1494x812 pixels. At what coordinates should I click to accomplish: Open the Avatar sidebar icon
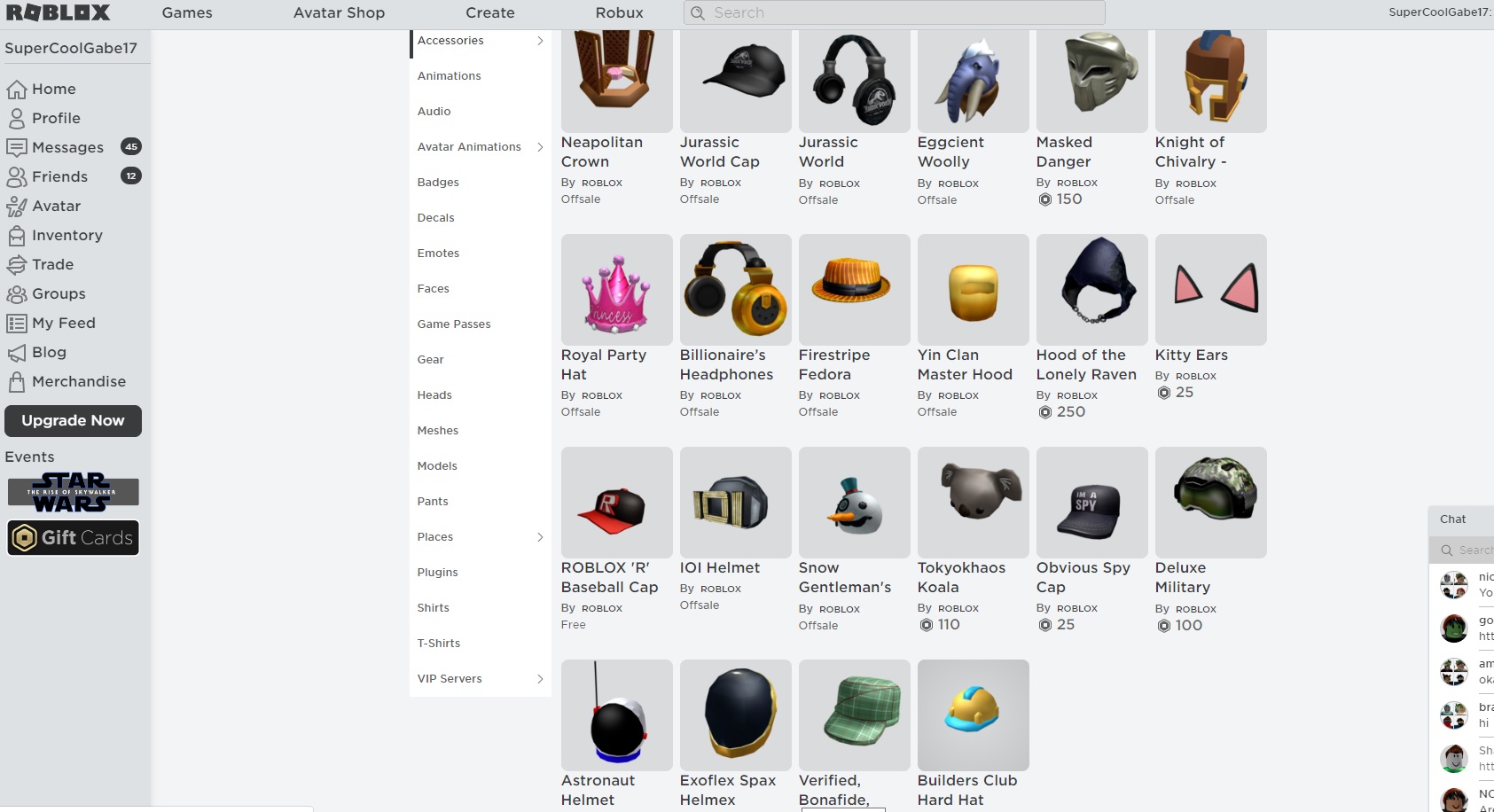click(x=16, y=207)
